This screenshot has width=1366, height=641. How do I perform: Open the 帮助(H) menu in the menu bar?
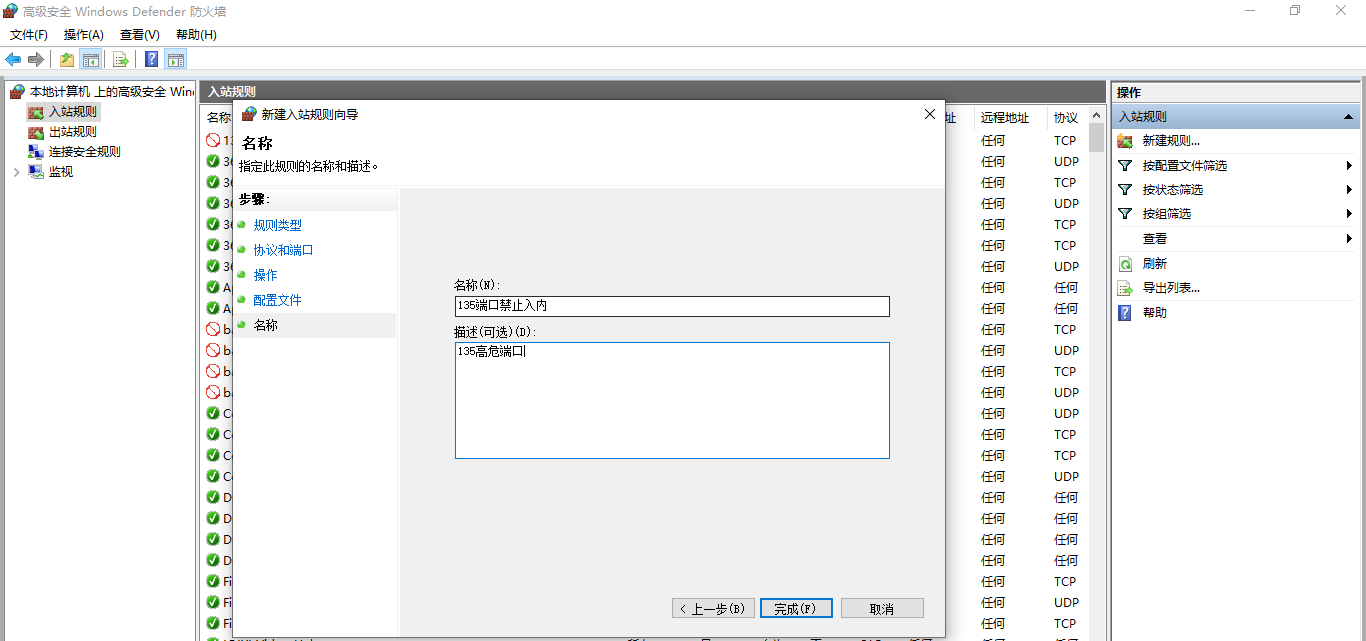pos(196,34)
